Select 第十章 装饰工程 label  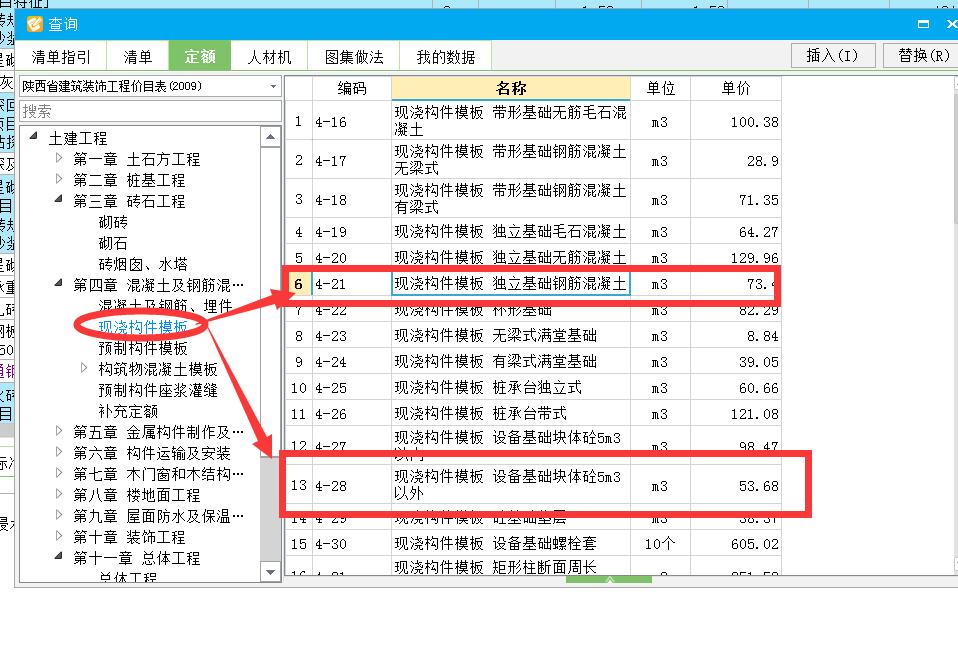[129, 537]
